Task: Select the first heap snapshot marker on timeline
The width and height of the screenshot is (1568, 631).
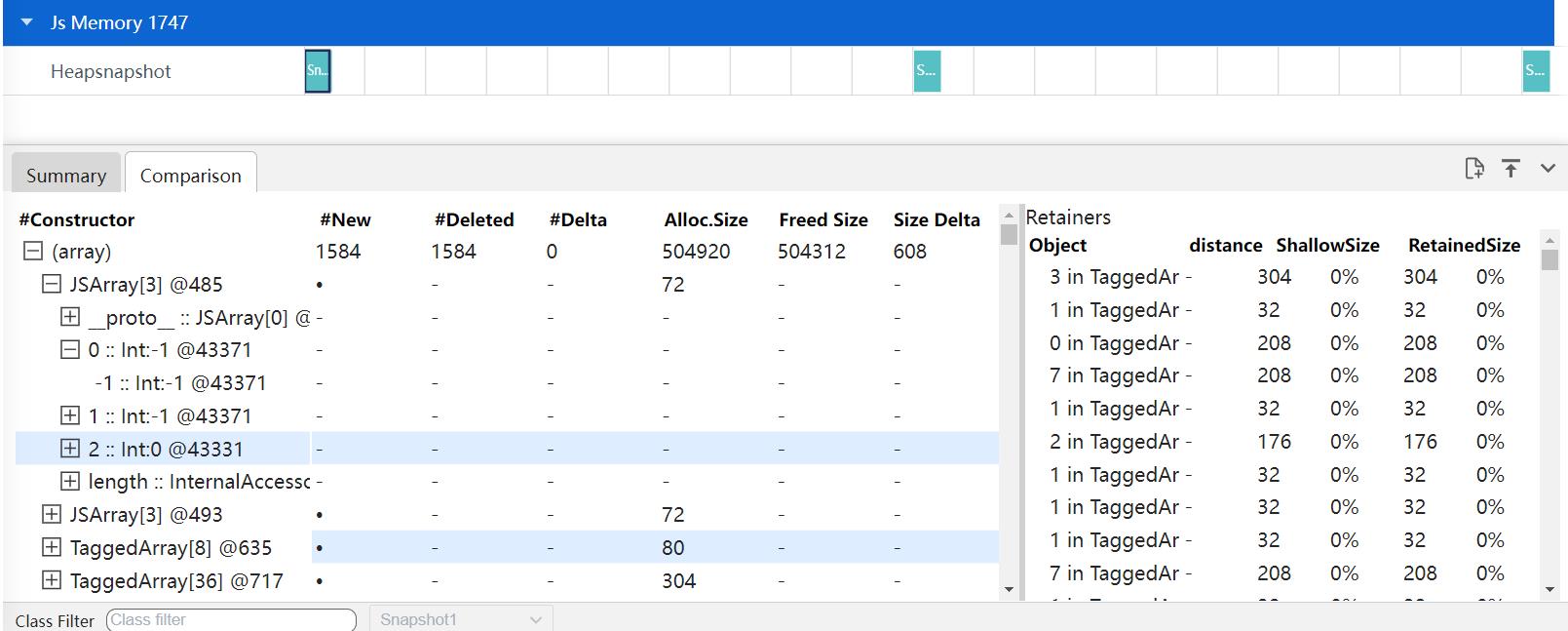Action: [x=318, y=71]
